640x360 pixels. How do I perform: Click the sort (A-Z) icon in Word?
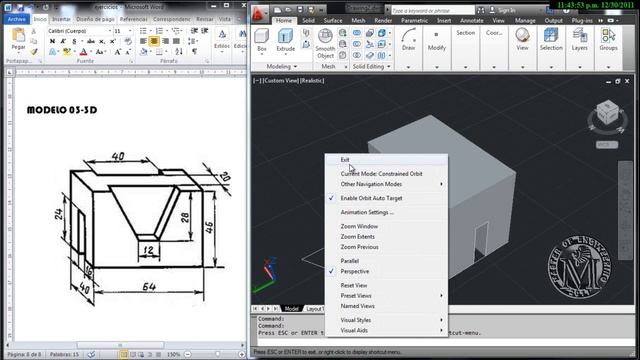click(x=179, y=52)
